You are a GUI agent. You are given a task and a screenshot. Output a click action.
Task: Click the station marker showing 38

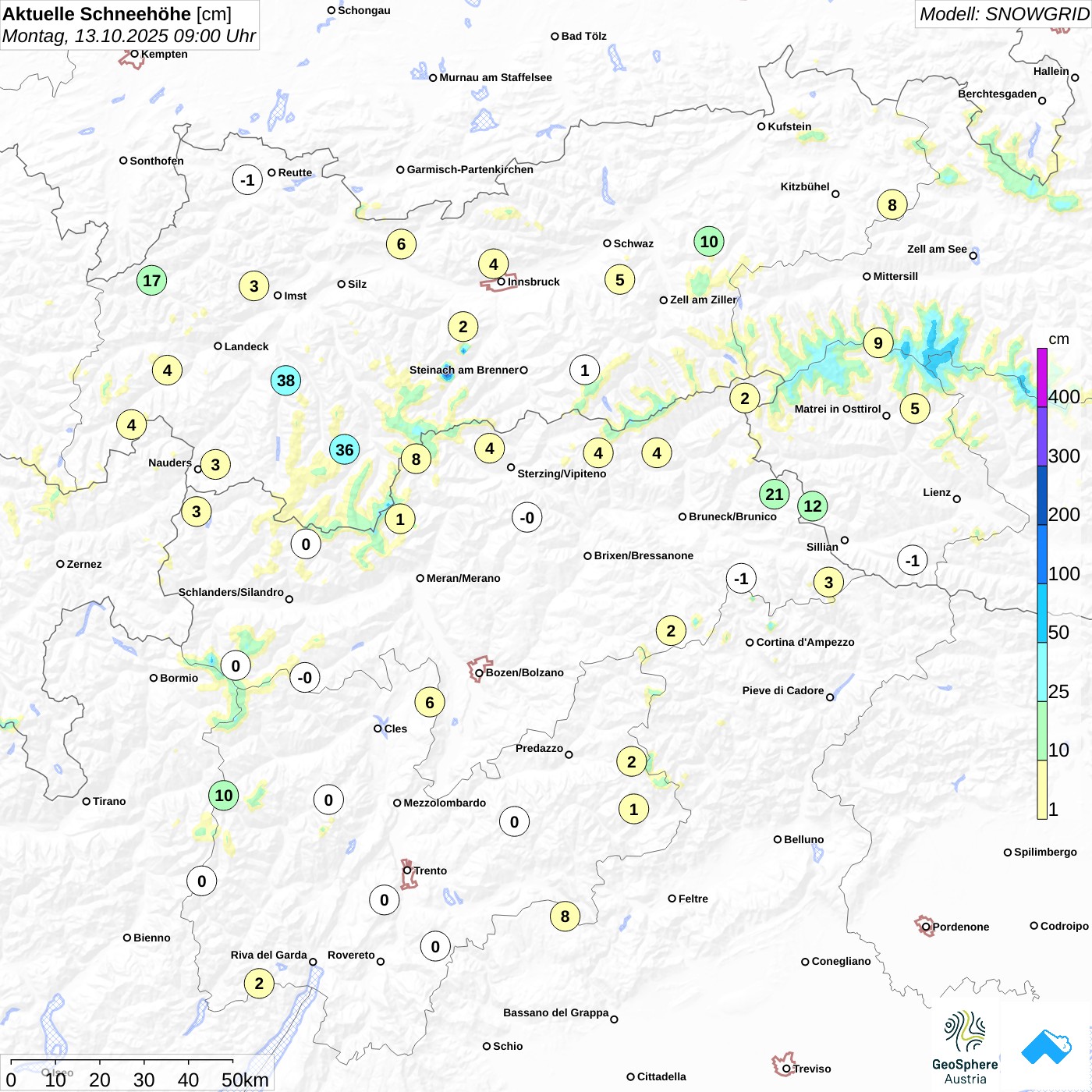286,381
